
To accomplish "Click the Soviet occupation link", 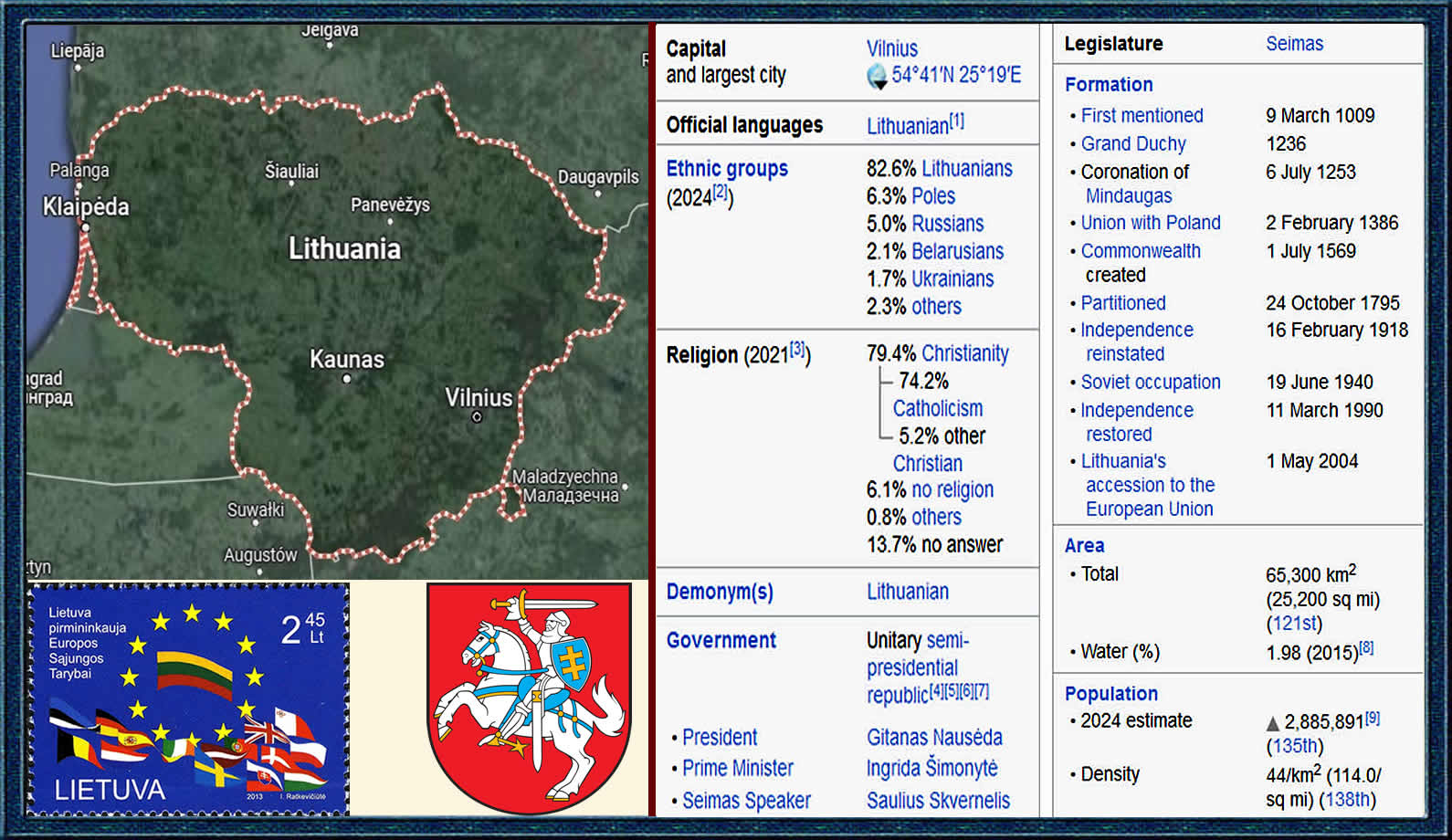I will pyautogui.click(x=1151, y=383).
